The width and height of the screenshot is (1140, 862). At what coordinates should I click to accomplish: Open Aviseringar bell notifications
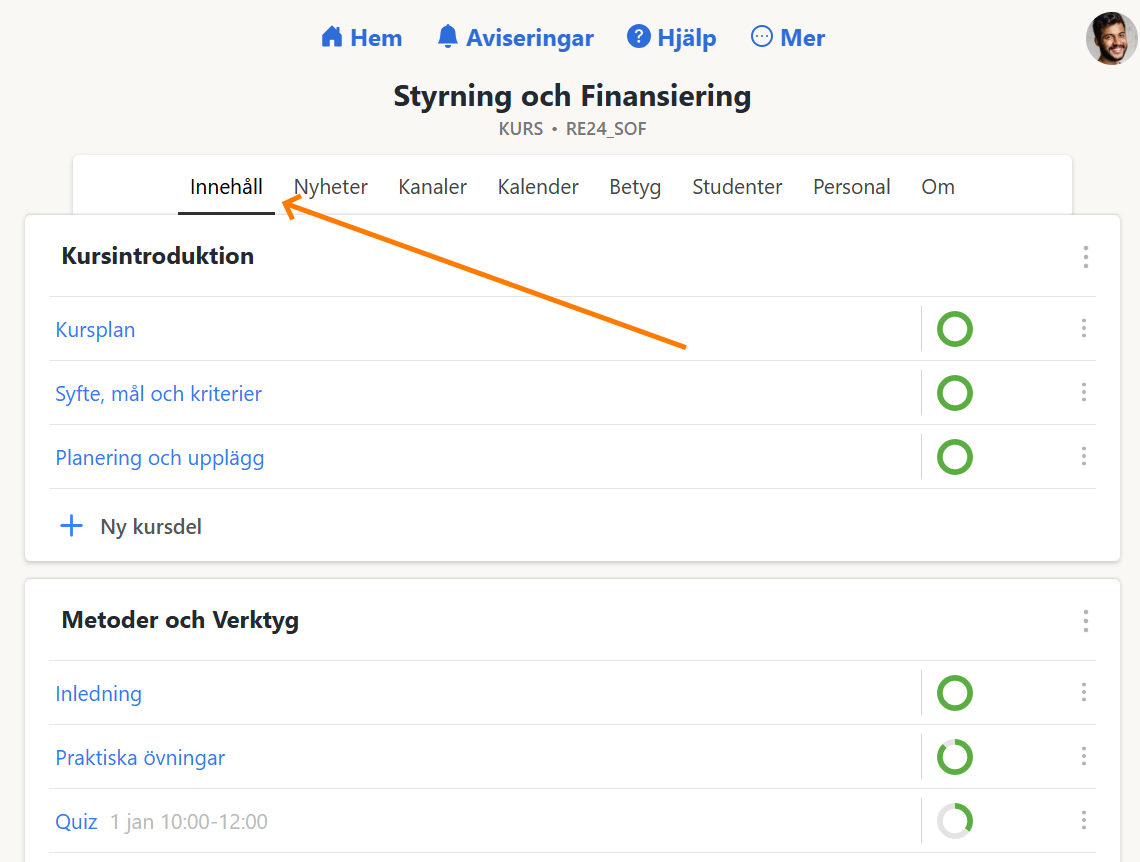448,38
